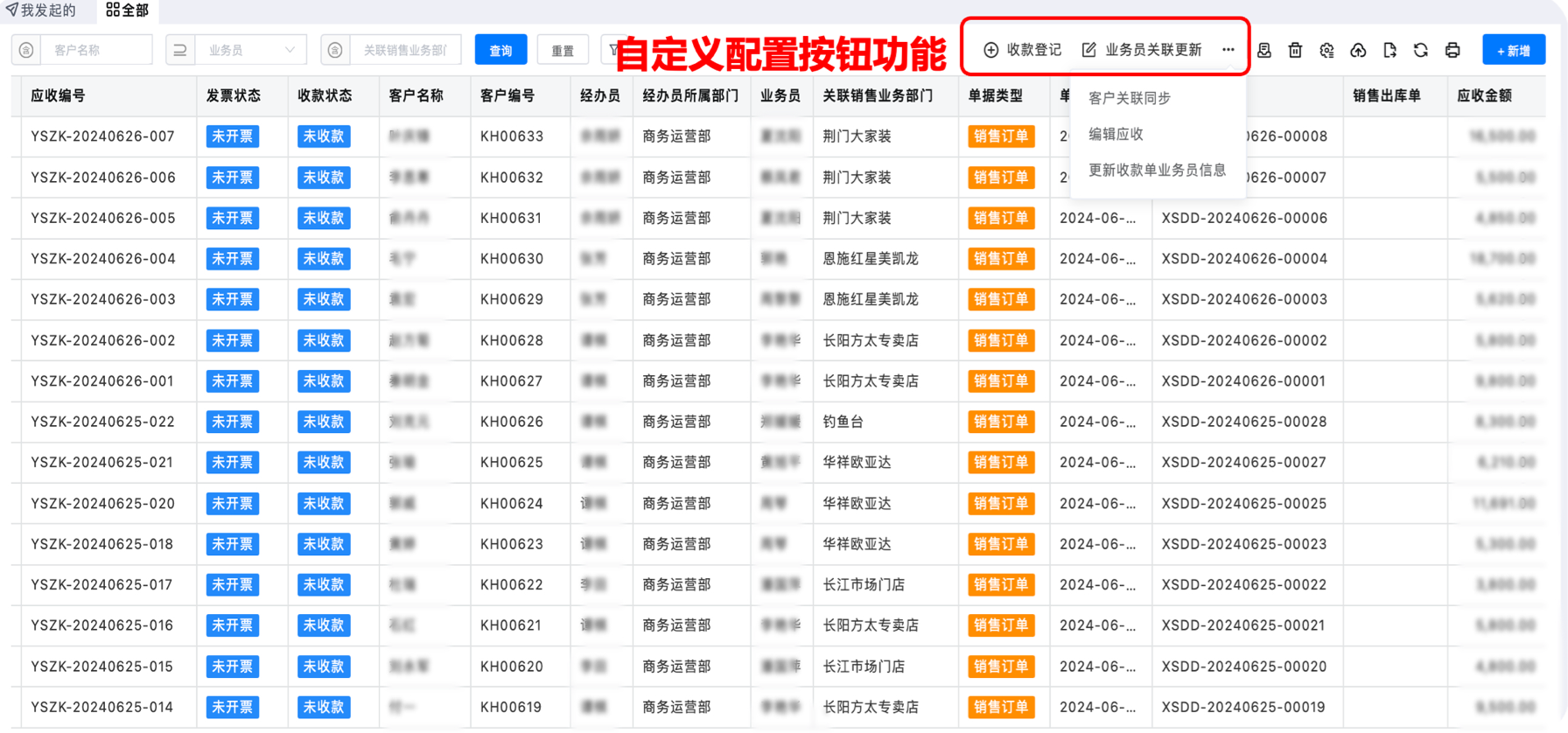The image size is (1568, 733).
Task: Select 客户关联同步 from the menu
Action: pos(1129,98)
